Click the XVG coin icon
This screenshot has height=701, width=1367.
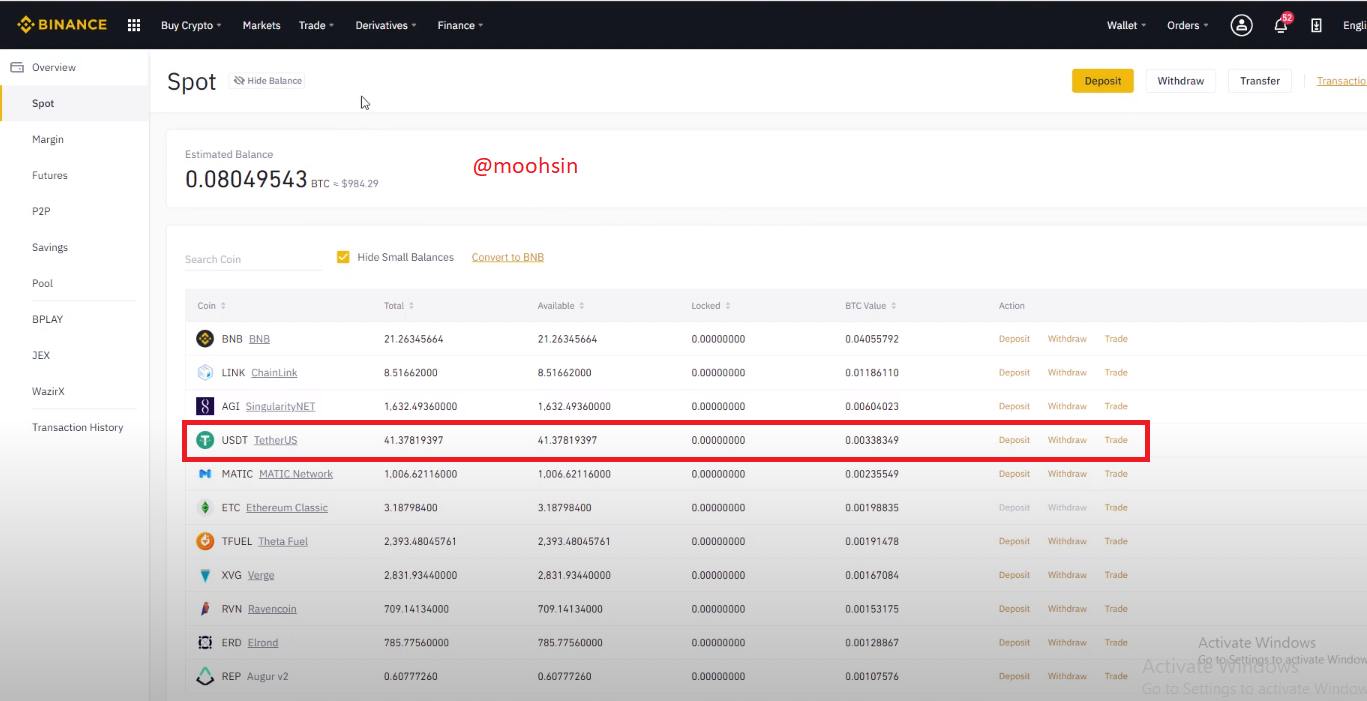[205, 575]
